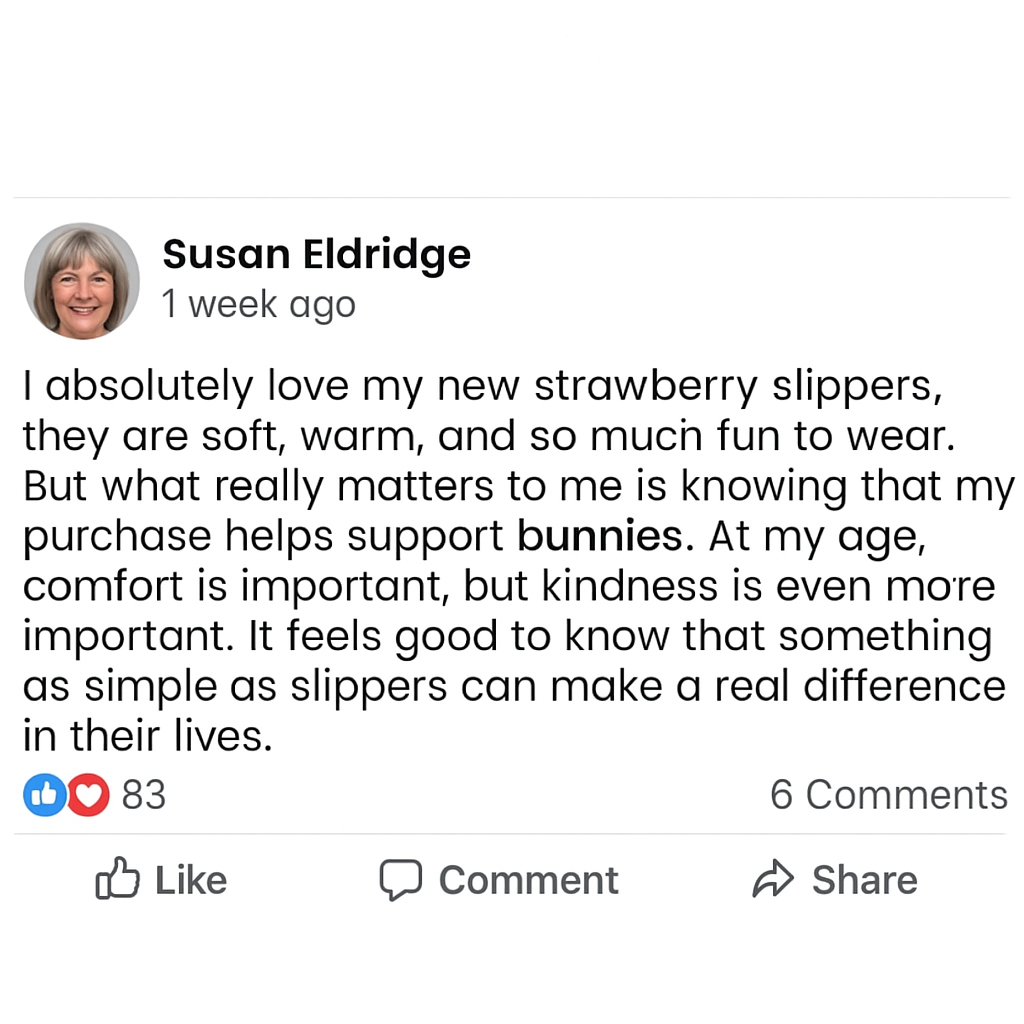Click the Comment text label
1024x1024 pixels.
[x=528, y=880]
